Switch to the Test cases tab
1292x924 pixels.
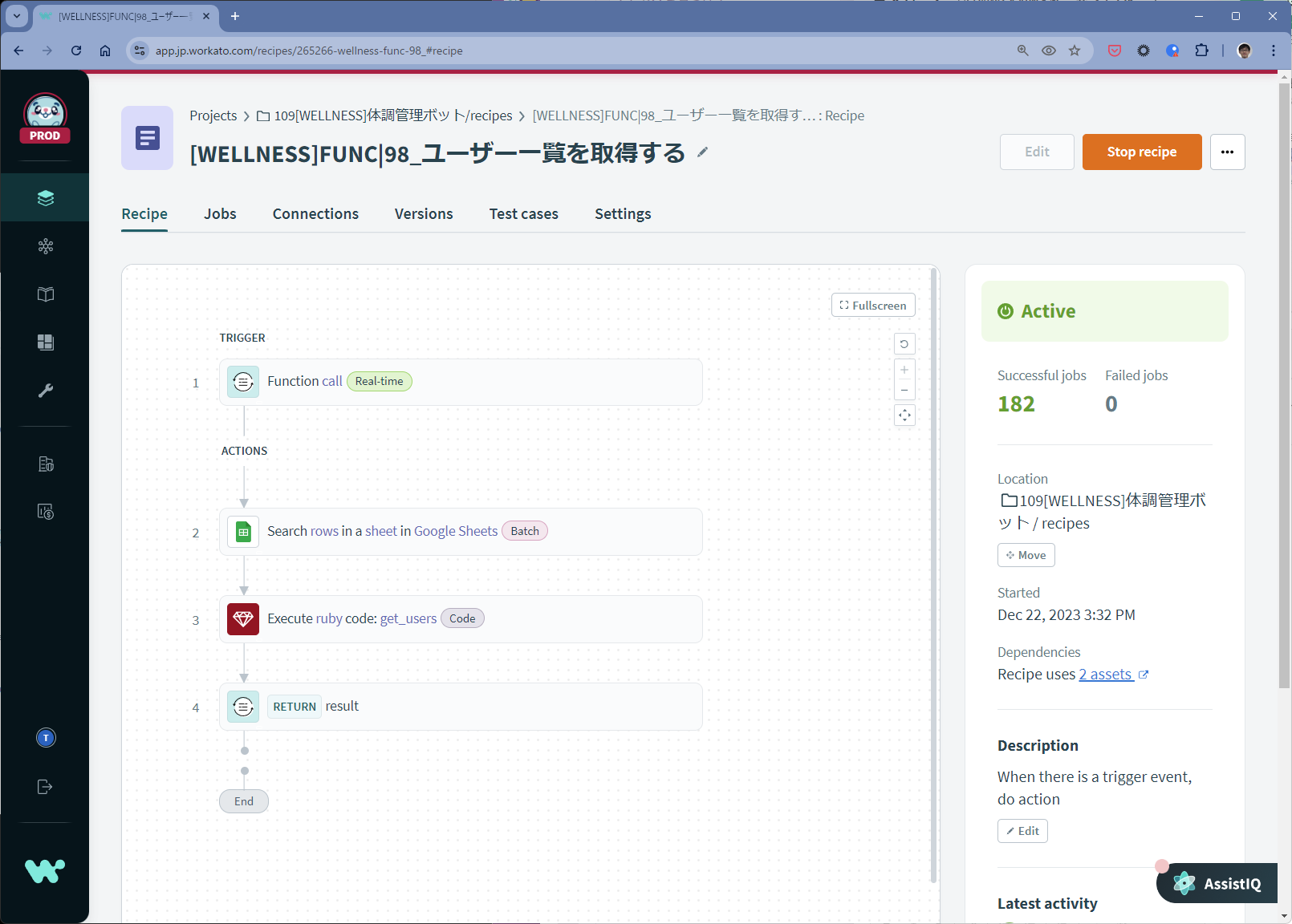(x=524, y=214)
